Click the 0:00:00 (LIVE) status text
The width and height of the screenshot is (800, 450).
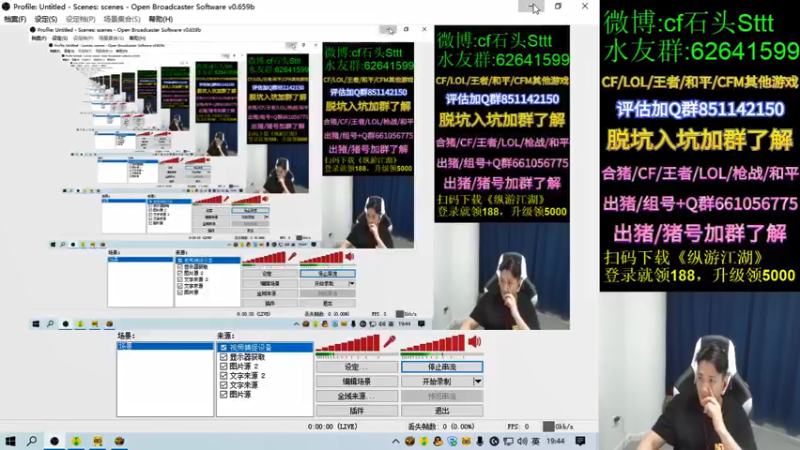(333, 427)
